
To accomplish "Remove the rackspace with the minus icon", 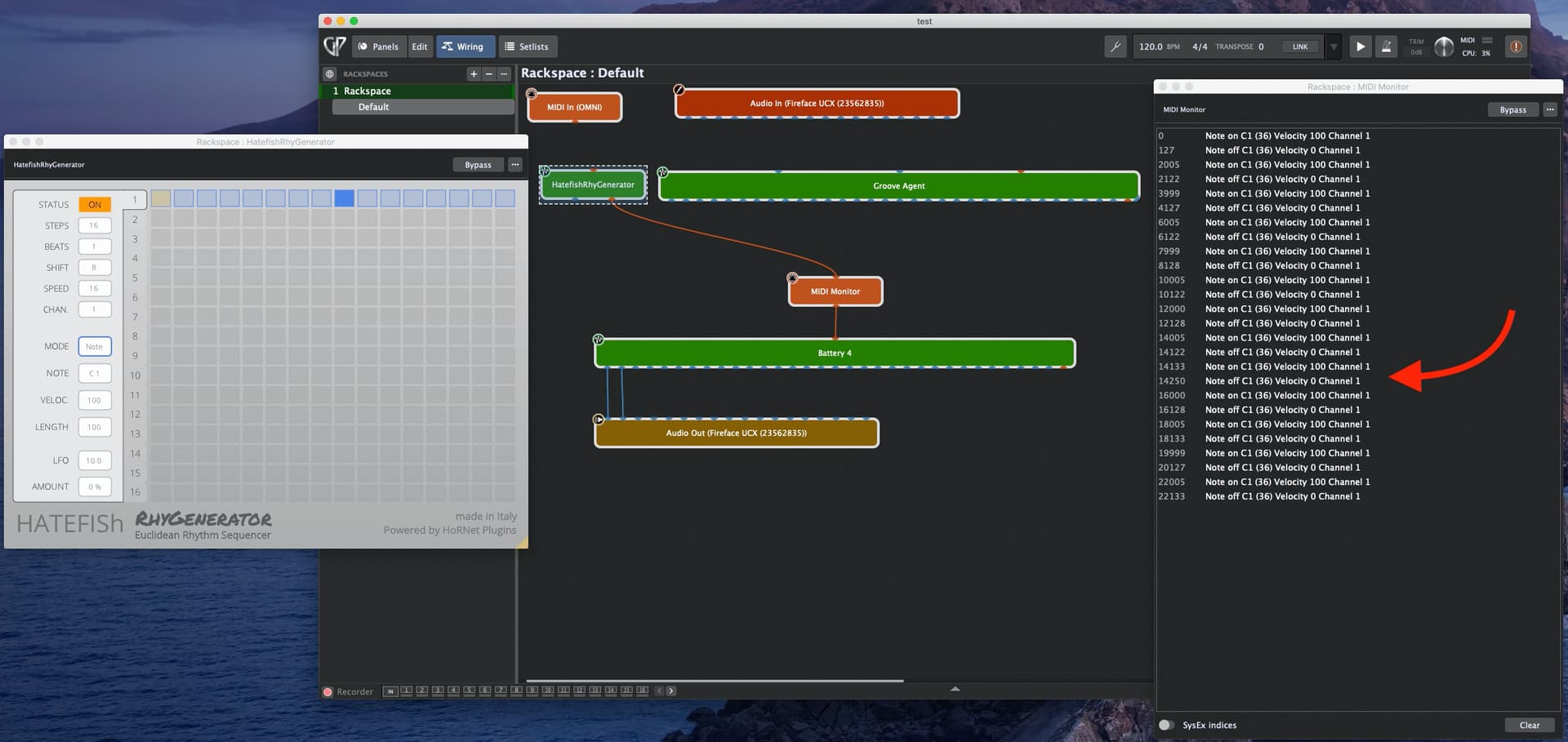I will pyautogui.click(x=488, y=73).
